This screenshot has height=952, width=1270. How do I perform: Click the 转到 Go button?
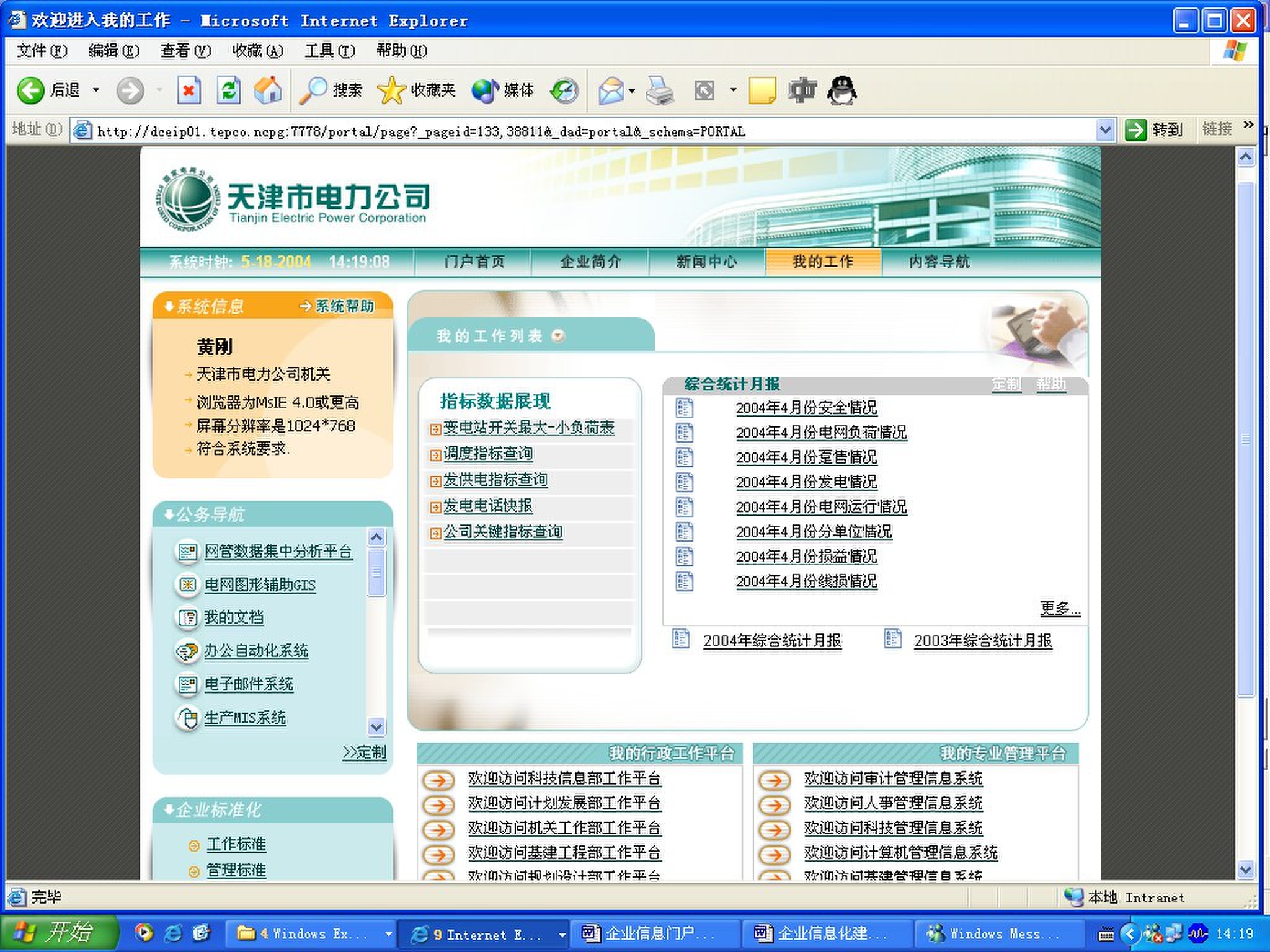(1153, 130)
